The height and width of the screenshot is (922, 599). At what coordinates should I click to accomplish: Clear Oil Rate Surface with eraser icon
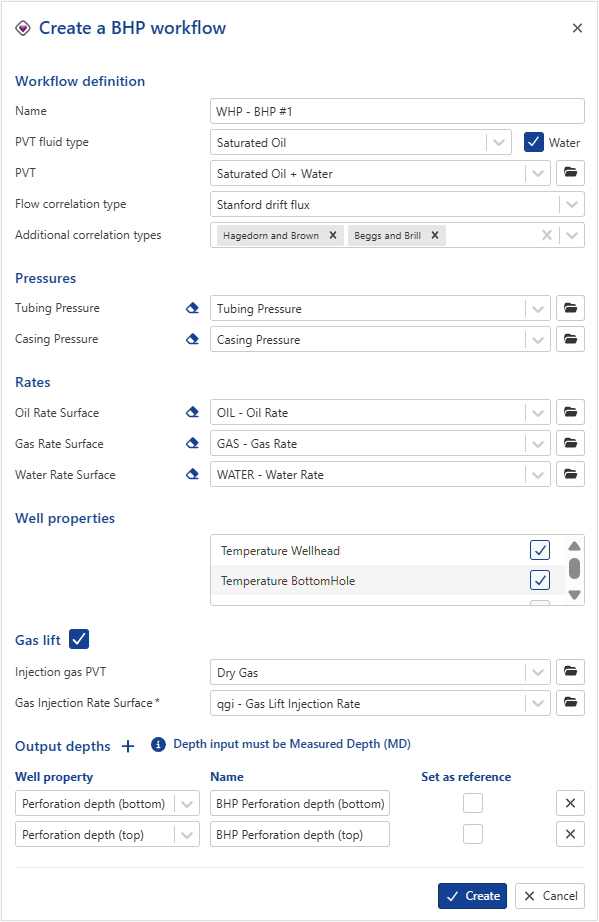click(192, 412)
